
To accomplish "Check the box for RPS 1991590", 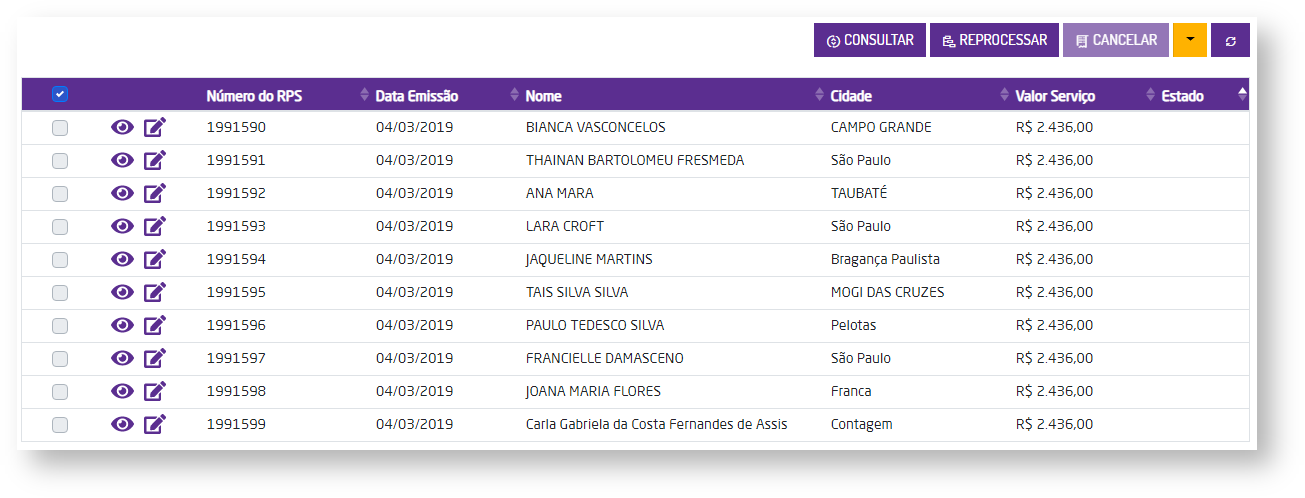I will 60,128.
